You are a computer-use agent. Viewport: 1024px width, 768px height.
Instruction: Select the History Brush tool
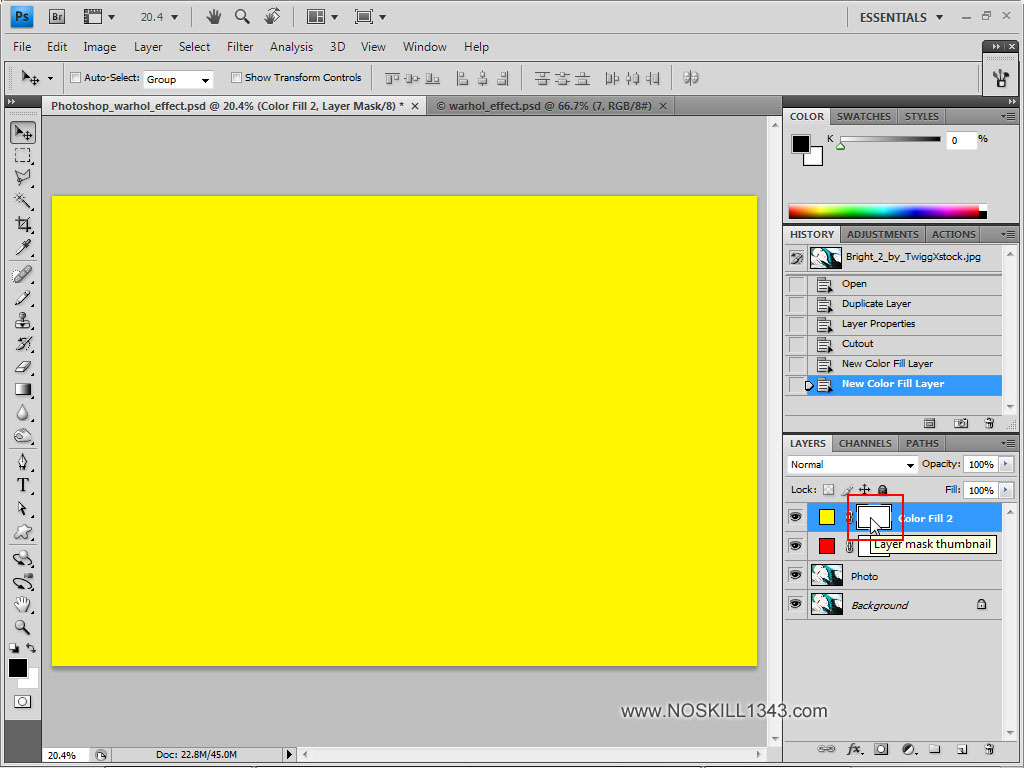[23, 344]
